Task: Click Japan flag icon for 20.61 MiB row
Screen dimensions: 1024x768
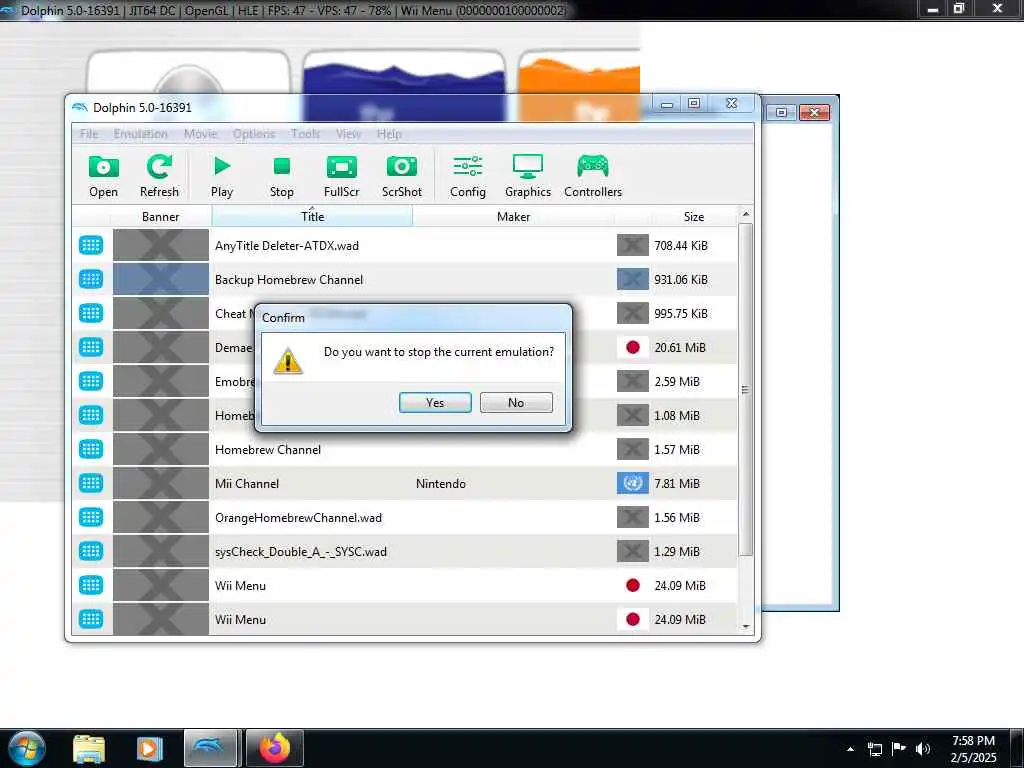Action: click(x=632, y=347)
